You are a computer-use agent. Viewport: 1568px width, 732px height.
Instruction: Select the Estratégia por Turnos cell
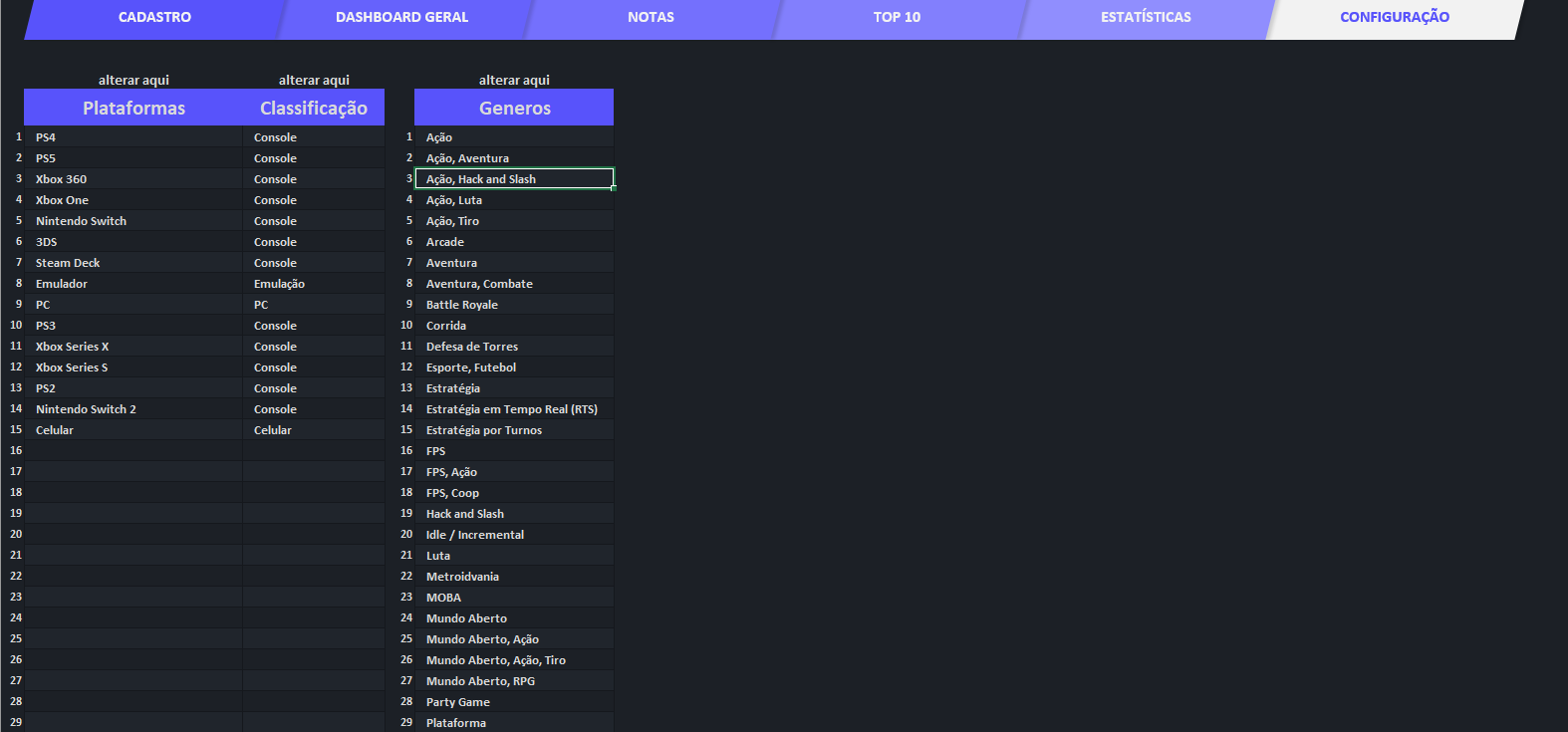[514, 430]
